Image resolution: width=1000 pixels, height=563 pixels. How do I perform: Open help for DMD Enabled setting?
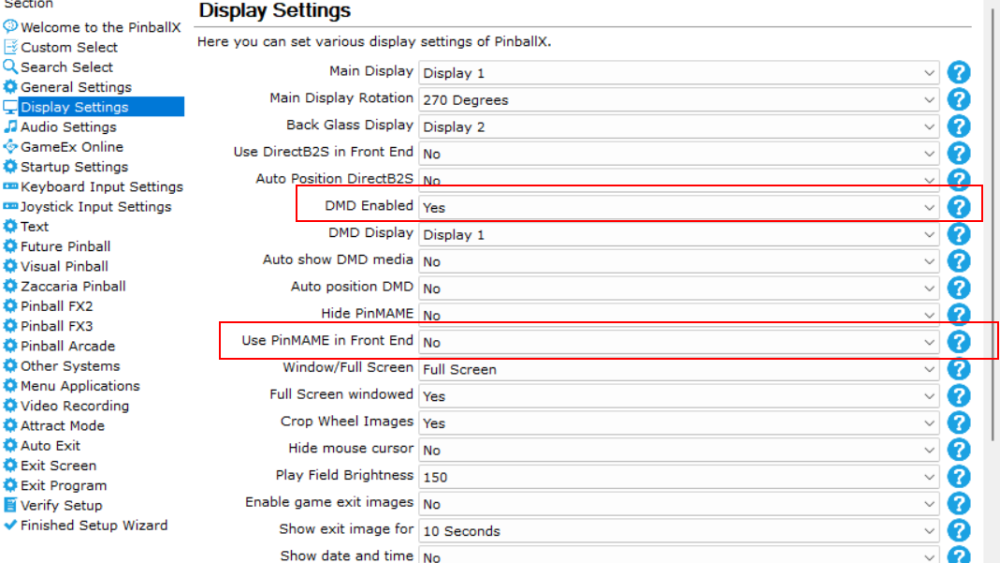pyautogui.click(x=959, y=207)
